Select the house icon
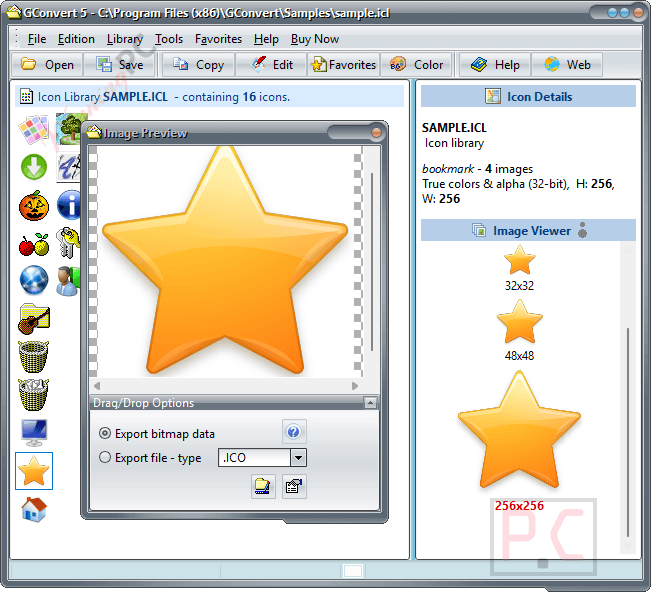The width and height of the screenshot is (651, 592). [34, 509]
